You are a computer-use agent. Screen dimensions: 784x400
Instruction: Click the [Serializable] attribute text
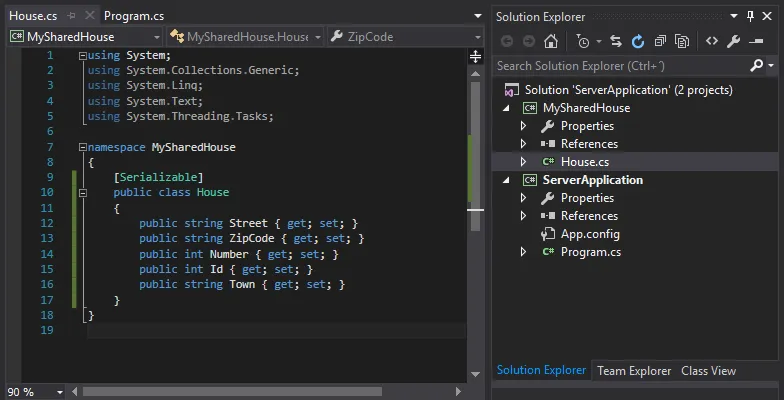pos(158,178)
